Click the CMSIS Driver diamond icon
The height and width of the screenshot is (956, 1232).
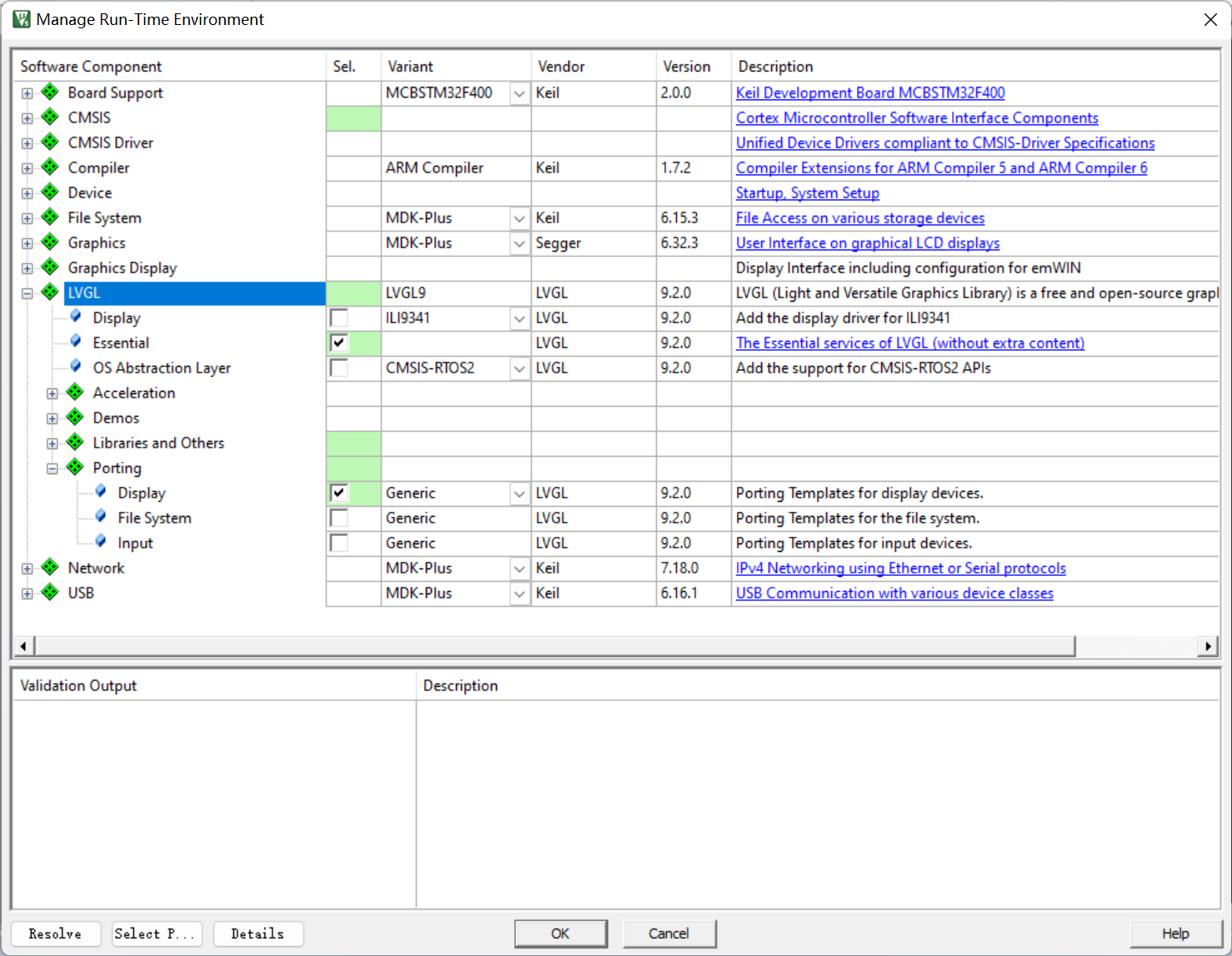(50, 142)
